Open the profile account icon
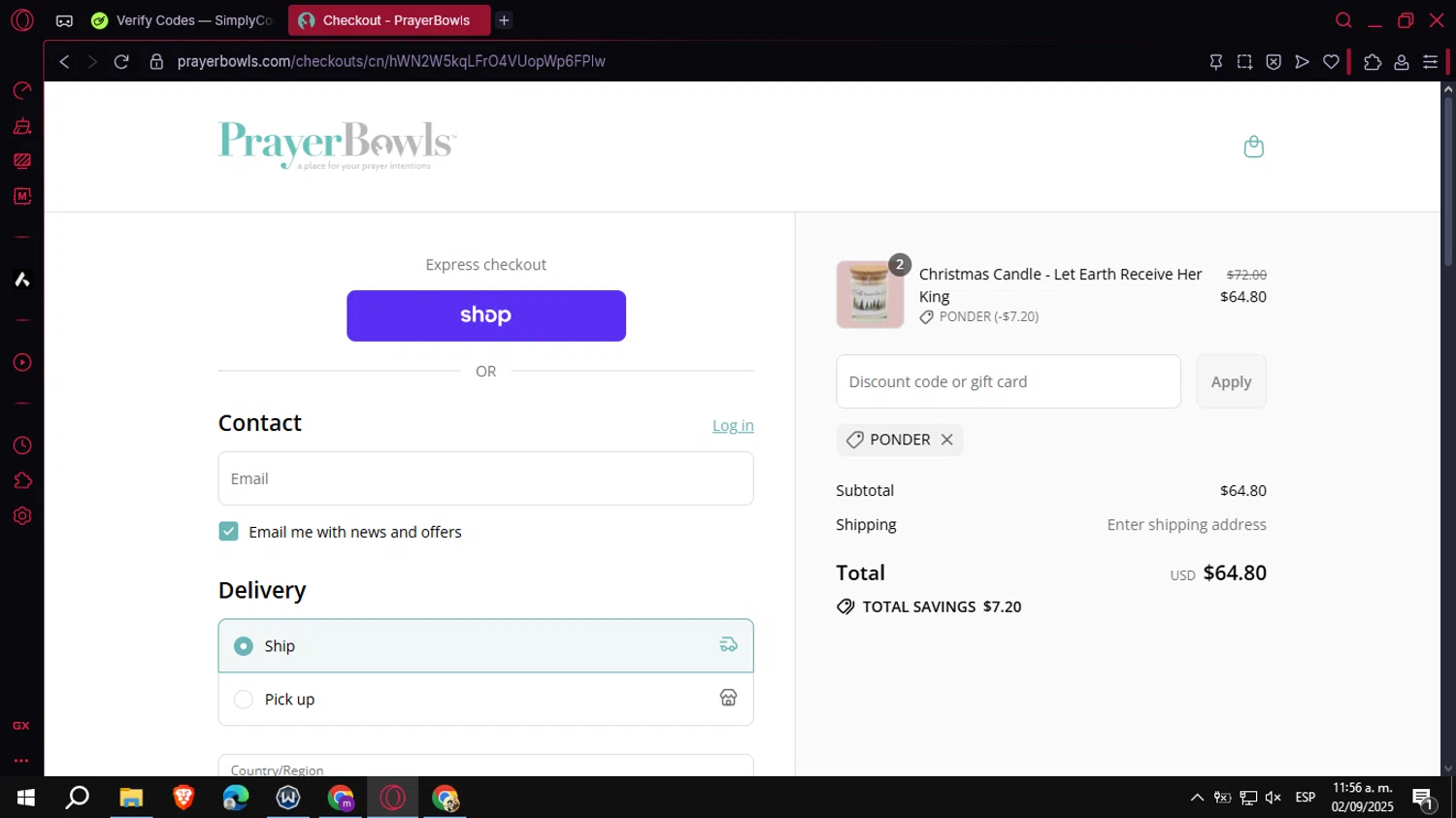Screen dimensions: 1456x818 (1402, 61)
